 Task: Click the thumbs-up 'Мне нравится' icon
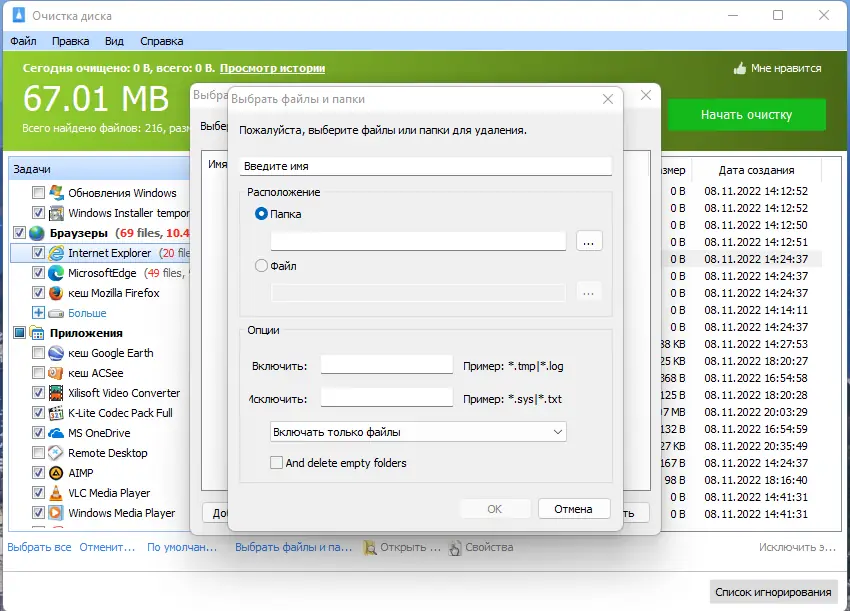pyautogui.click(x=739, y=68)
